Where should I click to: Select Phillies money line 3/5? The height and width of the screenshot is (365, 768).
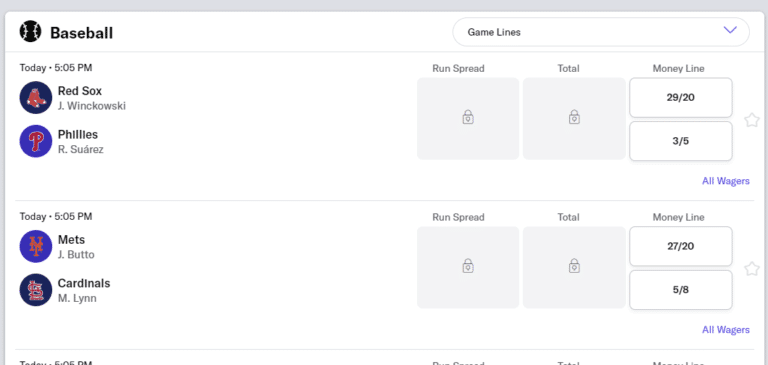point(681,141)
